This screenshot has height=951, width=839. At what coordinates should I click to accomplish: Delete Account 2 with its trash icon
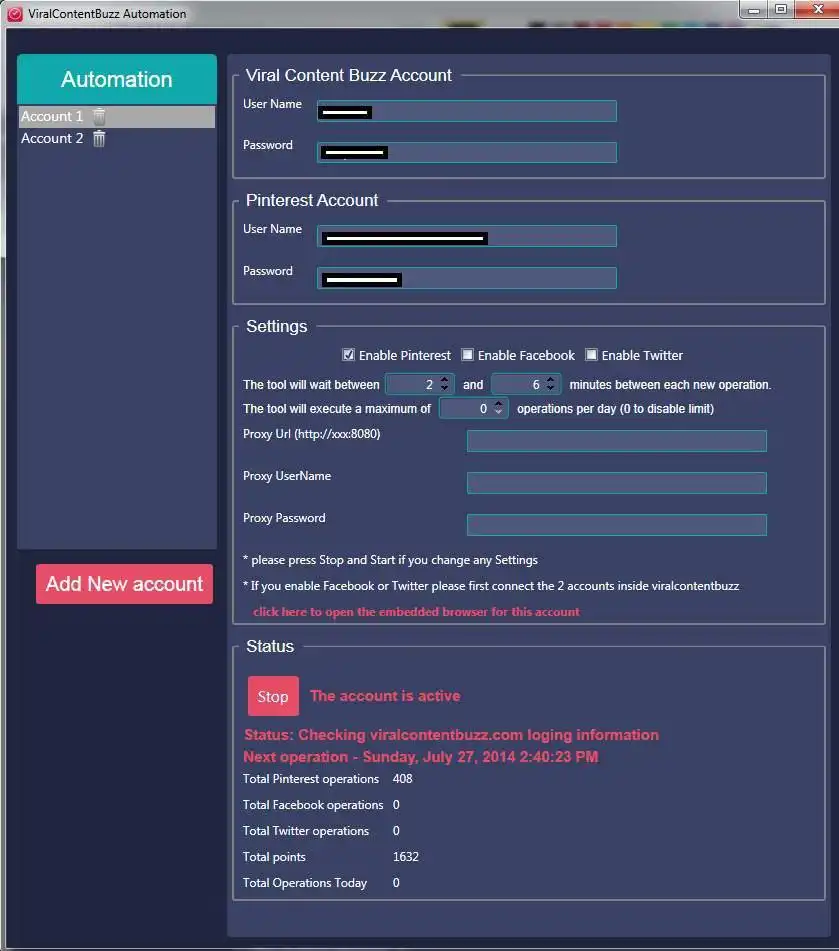coord(99,139)
